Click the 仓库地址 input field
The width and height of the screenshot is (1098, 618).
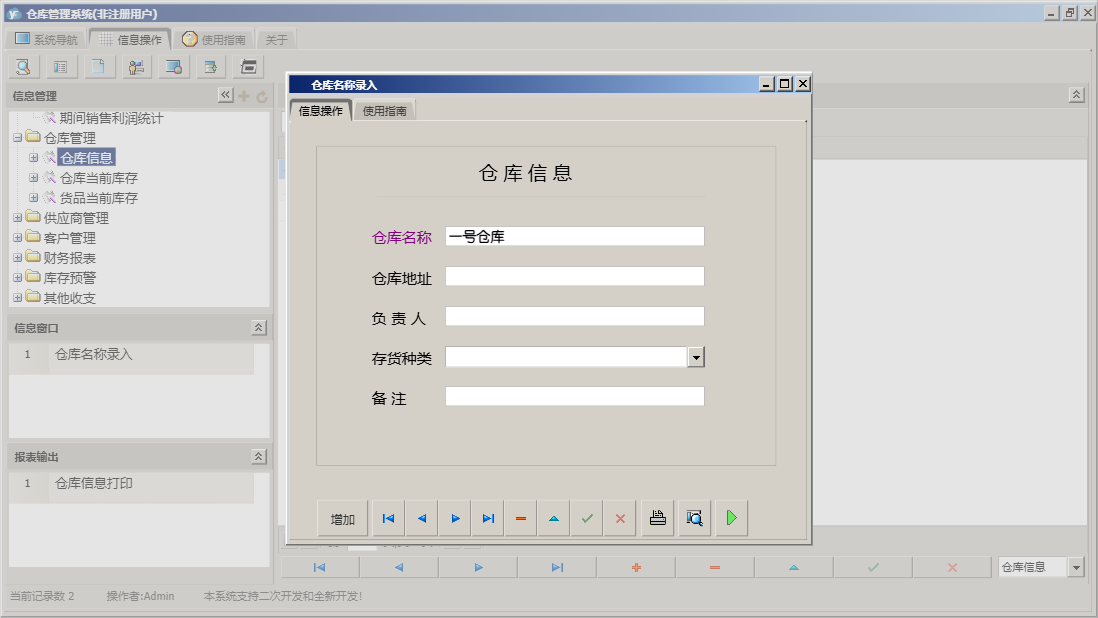coord(574,277)
